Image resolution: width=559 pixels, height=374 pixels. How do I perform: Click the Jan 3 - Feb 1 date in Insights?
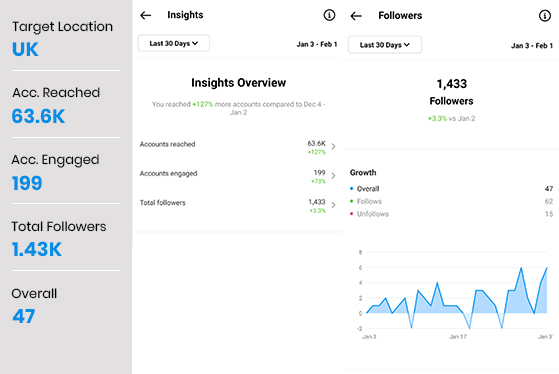pos(317,44)
